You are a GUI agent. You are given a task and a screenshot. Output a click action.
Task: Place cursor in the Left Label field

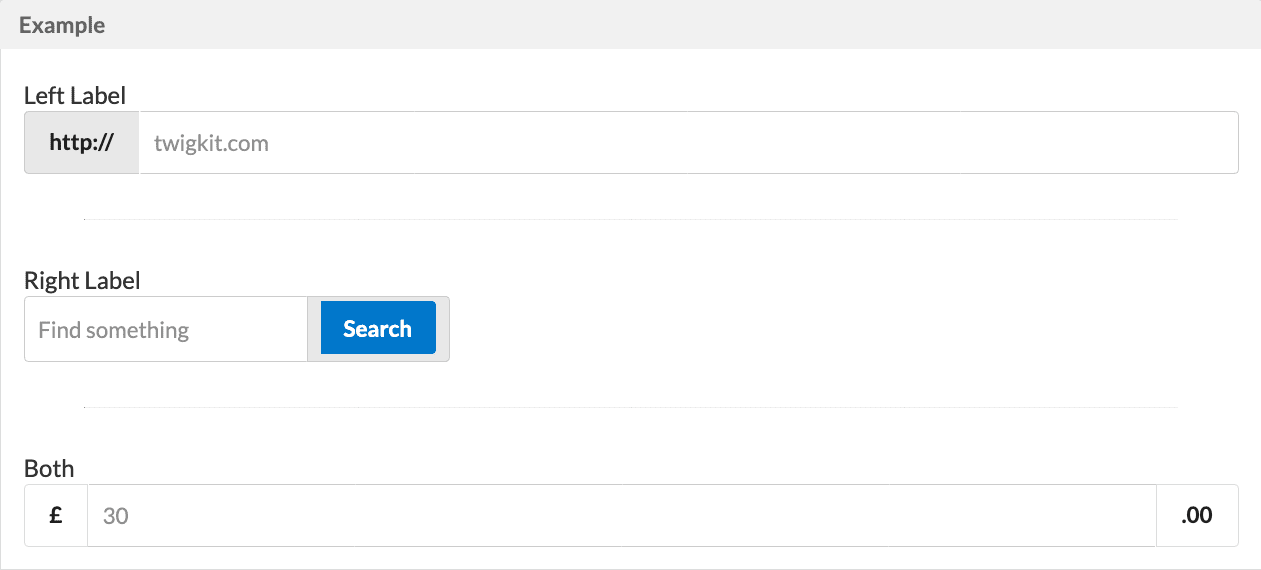click(x=689, y=143)
